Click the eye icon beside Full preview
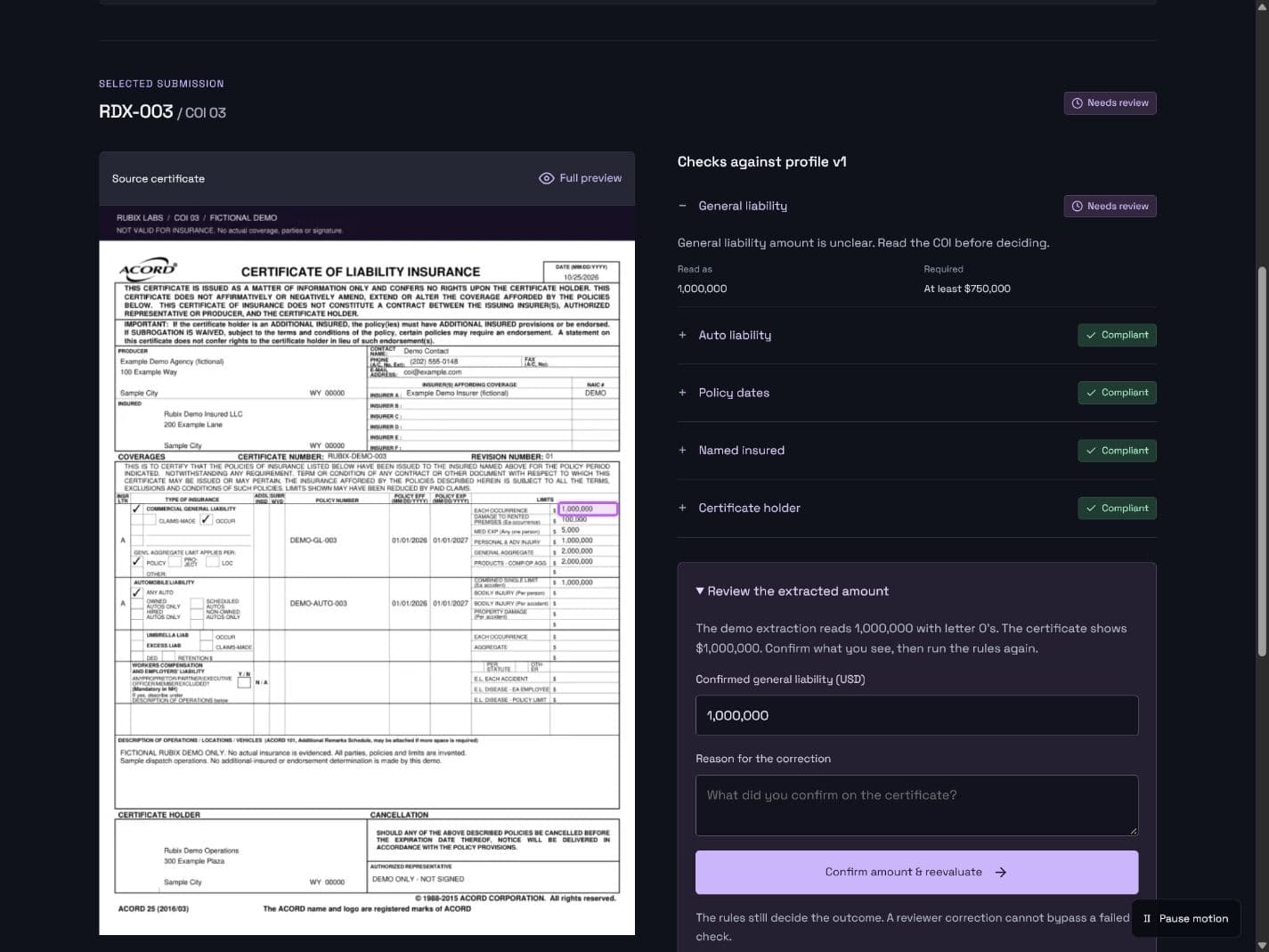 547,179
